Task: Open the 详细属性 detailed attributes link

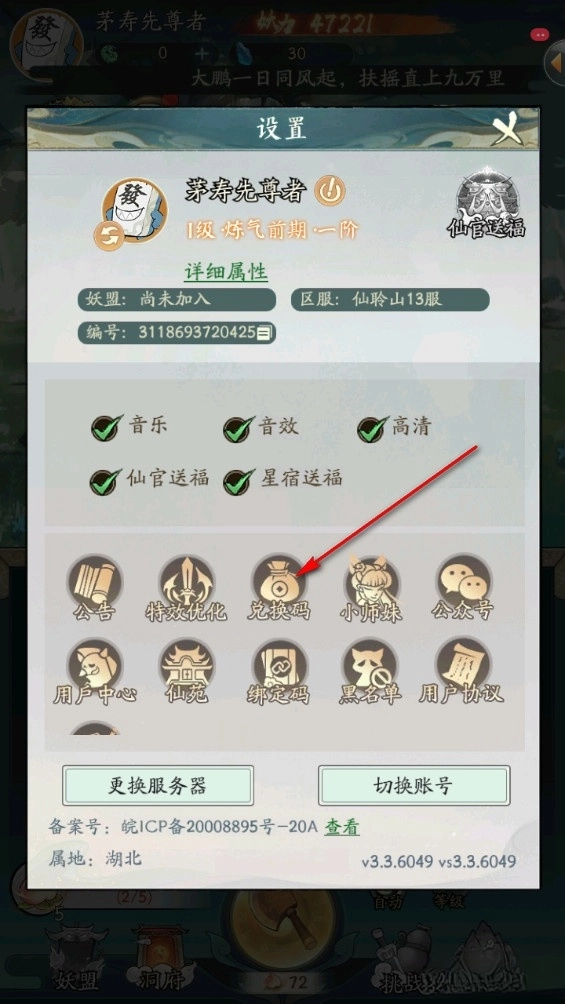Action: (226, 272)
